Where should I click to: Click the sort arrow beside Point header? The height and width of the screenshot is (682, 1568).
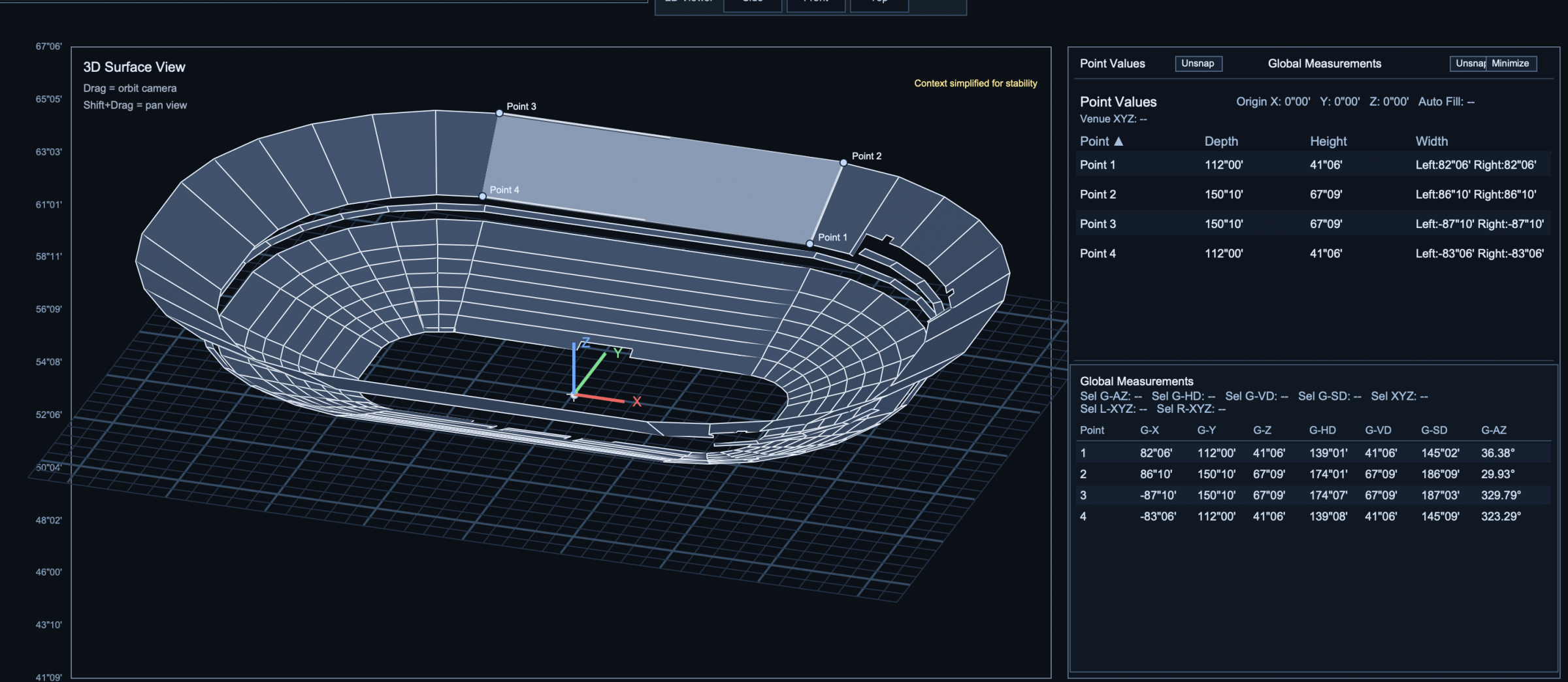pos(1119,141)
